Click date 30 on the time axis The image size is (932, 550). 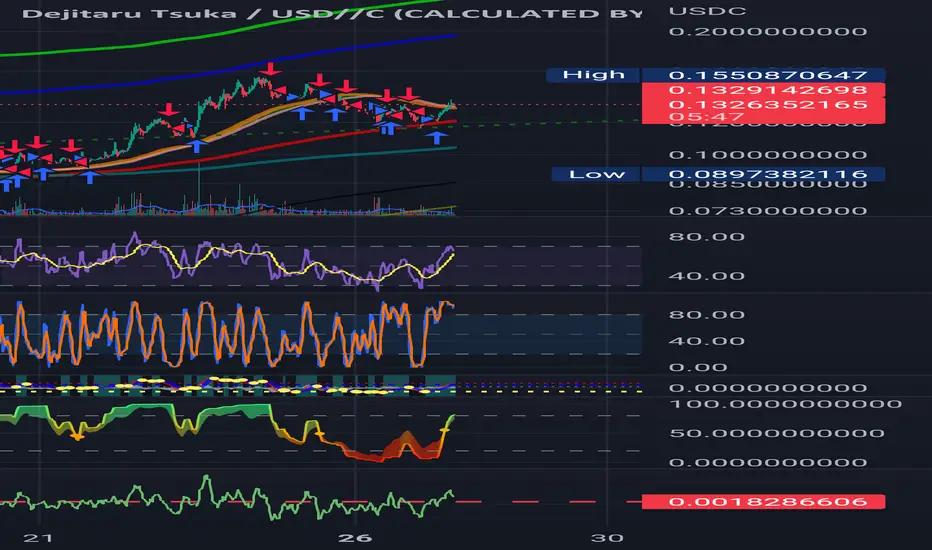[607, 538]
